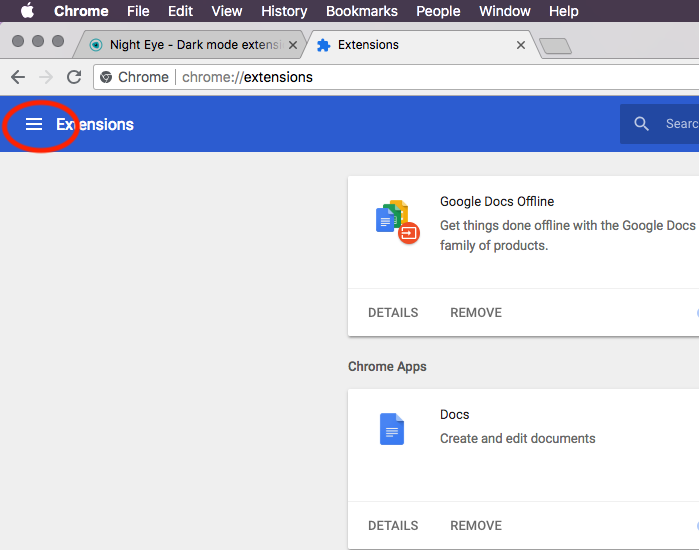The width and height of the screenshot is (699, 550).
Task: Remove the Docs Chrome app
Action: pos(476,525)
